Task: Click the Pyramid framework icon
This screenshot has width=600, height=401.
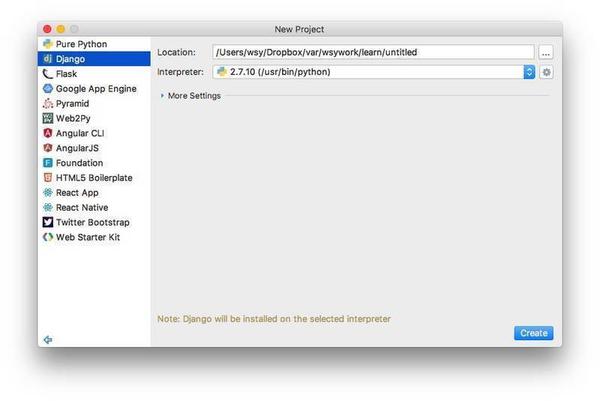Action: tap(47, 103)
